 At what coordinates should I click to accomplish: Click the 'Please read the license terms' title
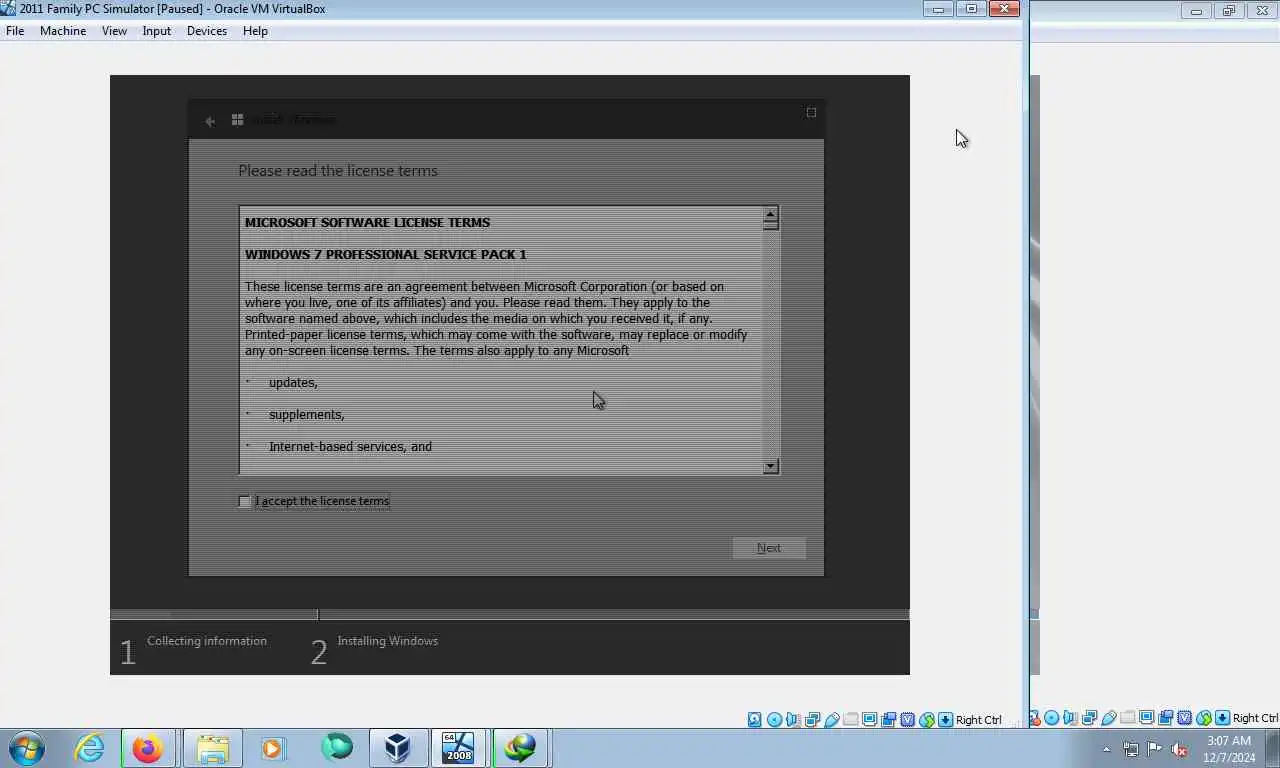(x=338, y=171)
